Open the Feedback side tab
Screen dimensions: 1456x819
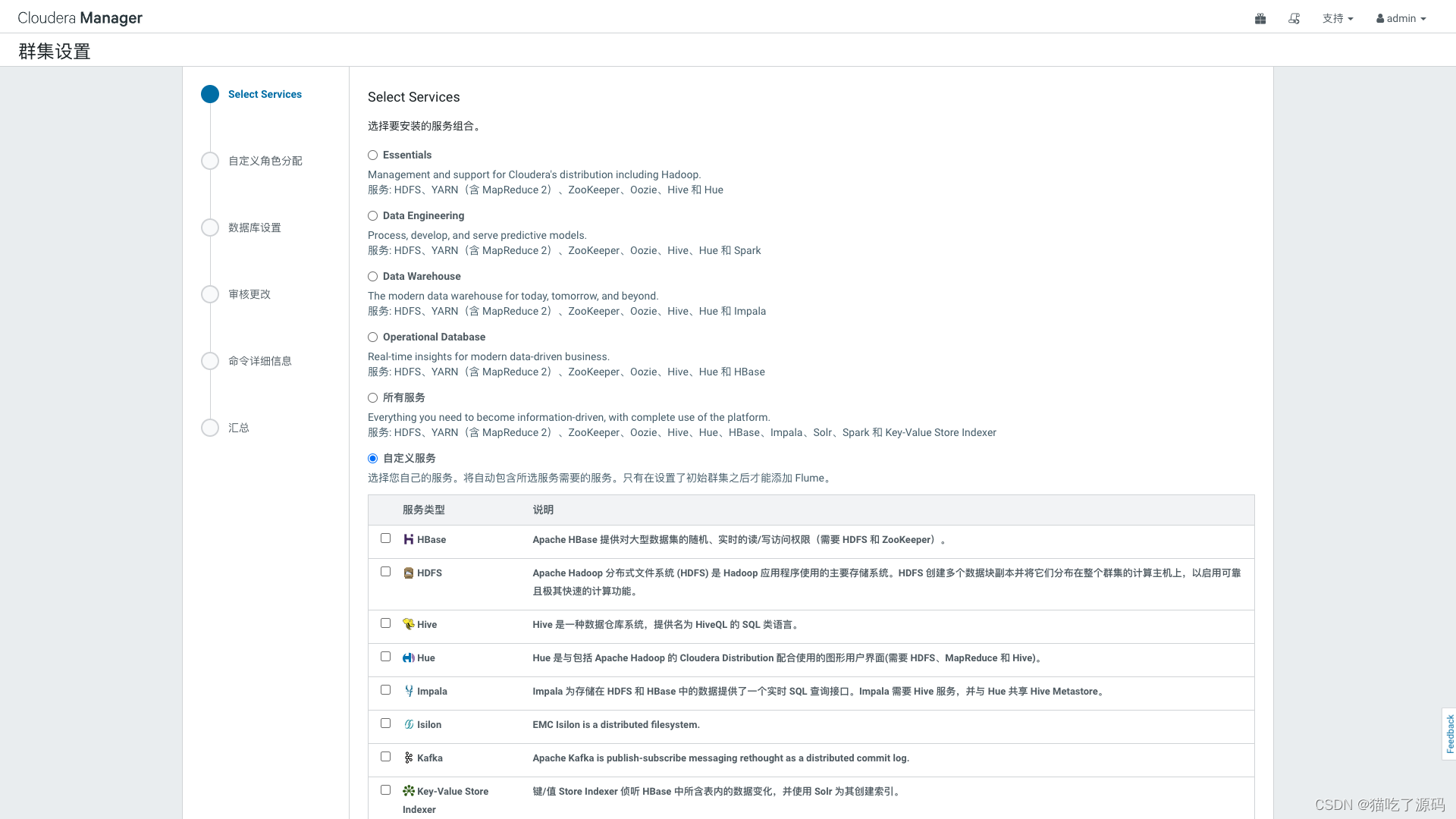1449,733
